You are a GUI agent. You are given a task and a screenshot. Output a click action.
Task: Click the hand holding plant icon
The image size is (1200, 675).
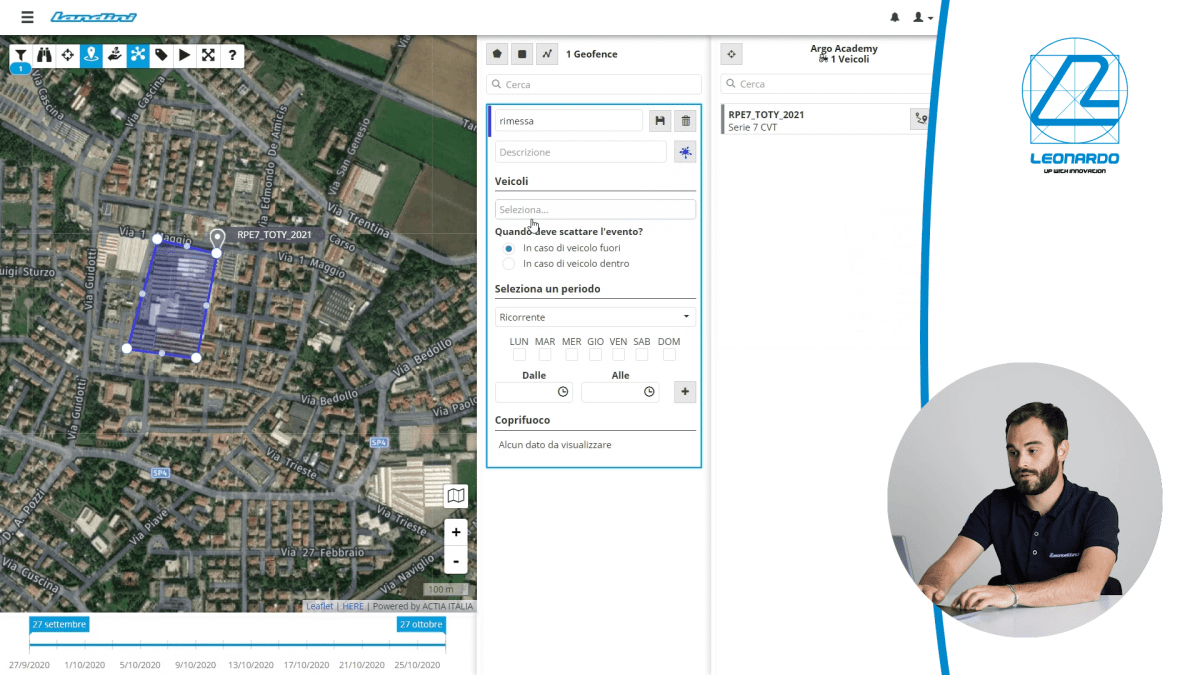pyautogui.click(x=114, y=55)
